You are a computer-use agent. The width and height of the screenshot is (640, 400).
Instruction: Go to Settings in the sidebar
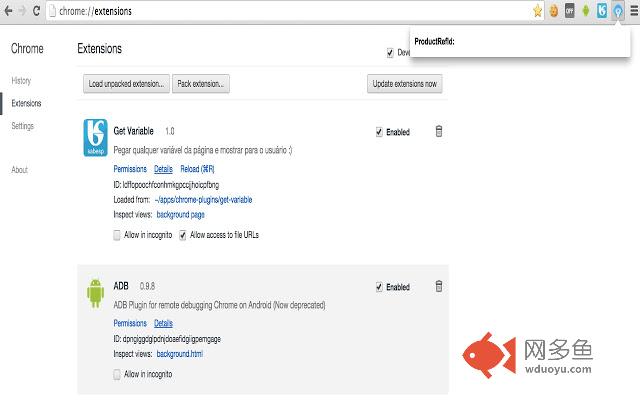tap(22, 126)
